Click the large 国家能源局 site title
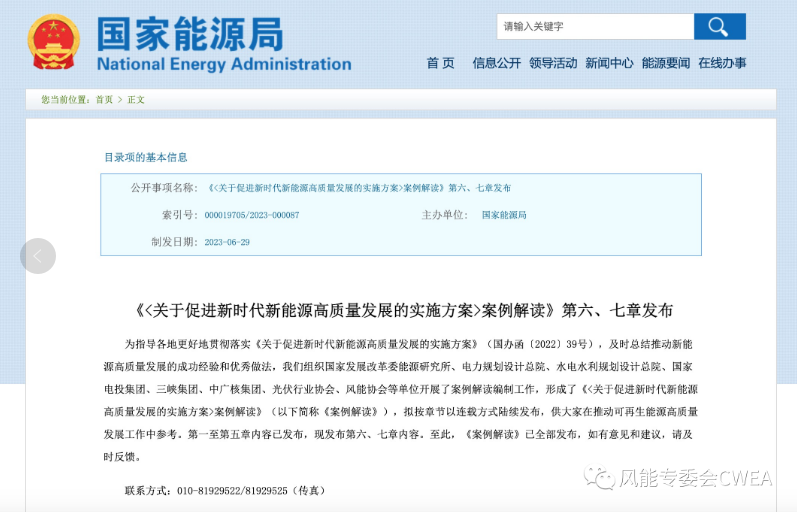 click(x=190, y=33)
